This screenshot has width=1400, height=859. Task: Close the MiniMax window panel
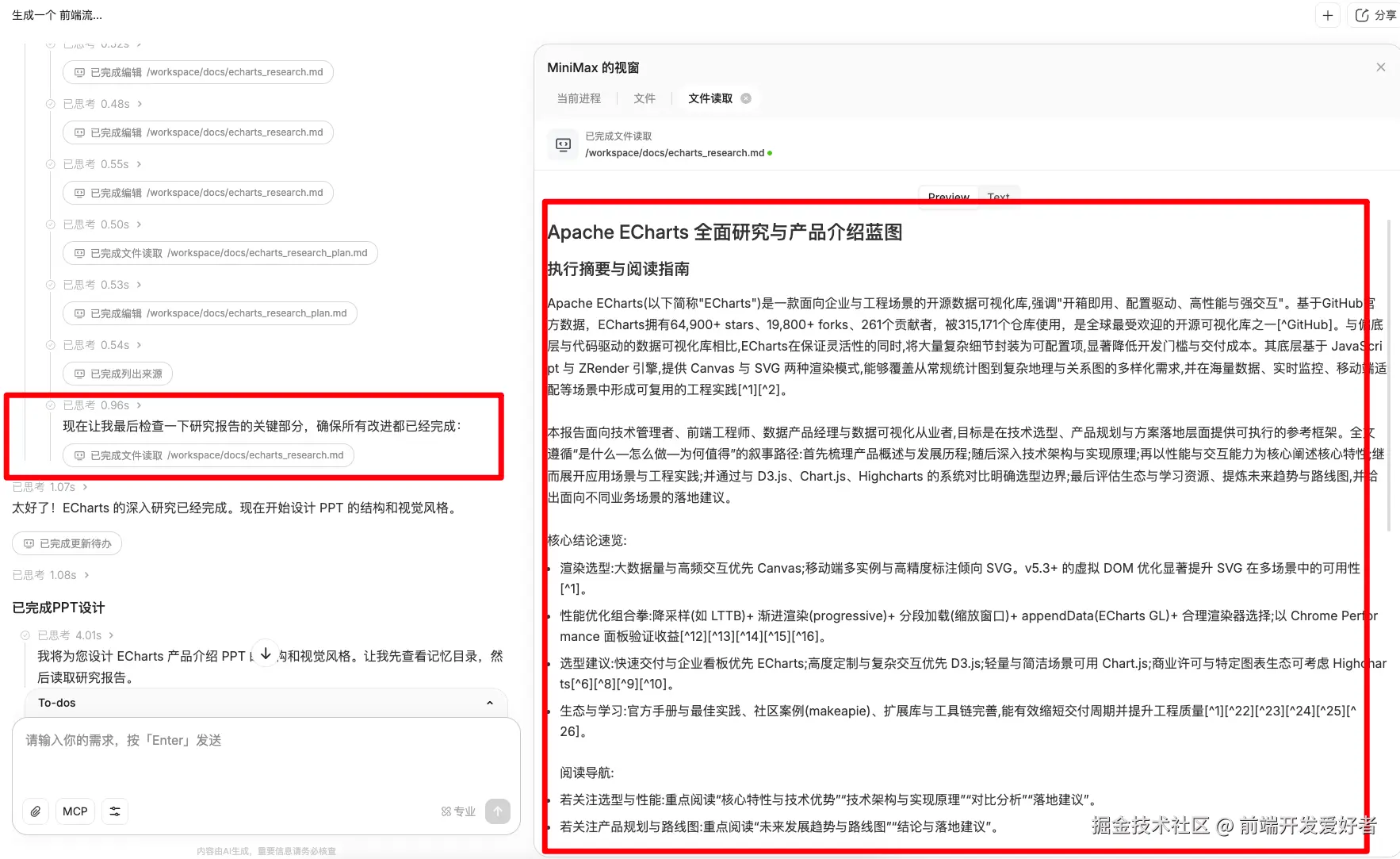(x=1381, y=67)
